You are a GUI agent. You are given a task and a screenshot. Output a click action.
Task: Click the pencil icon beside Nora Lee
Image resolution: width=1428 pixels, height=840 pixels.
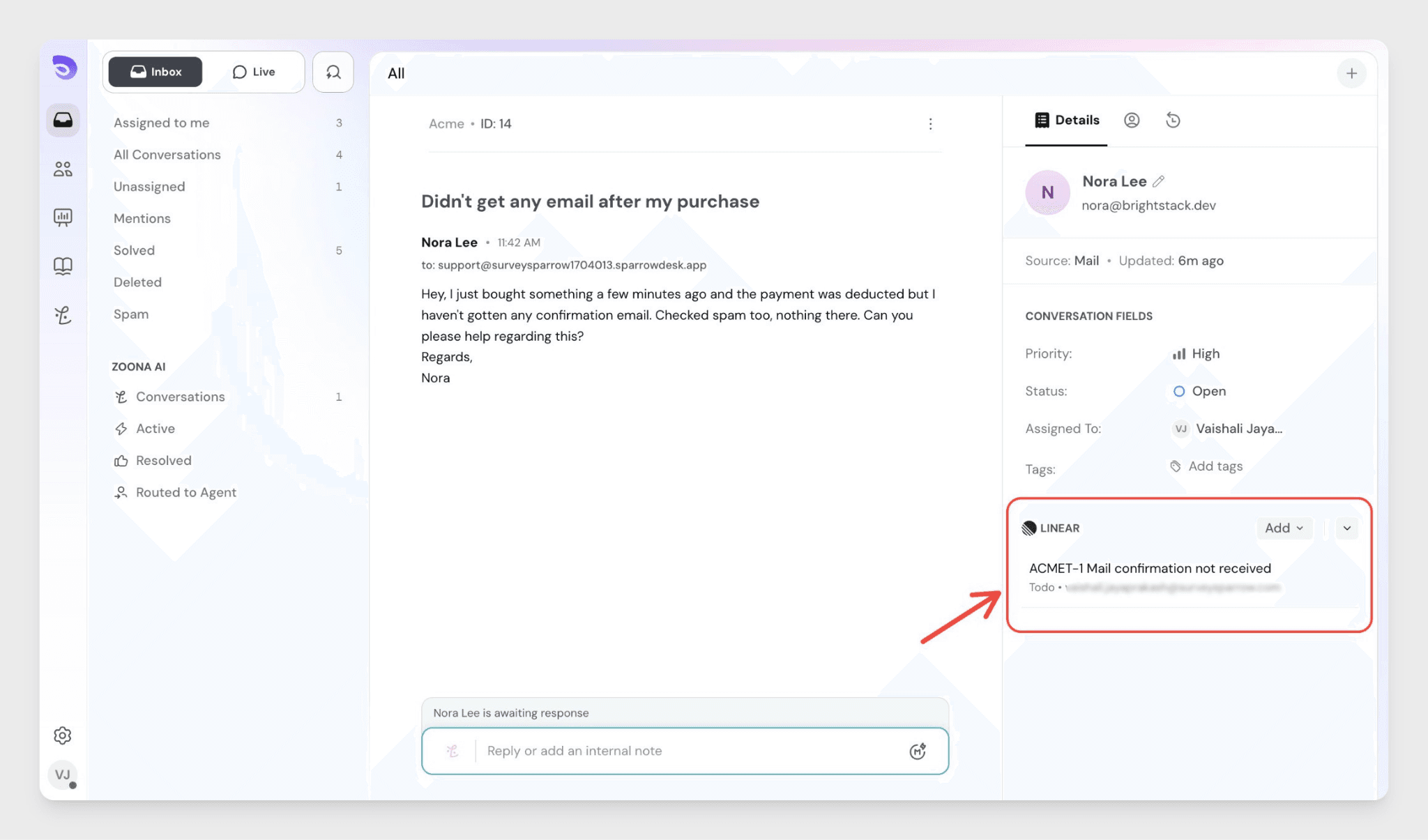point(1159,181)
